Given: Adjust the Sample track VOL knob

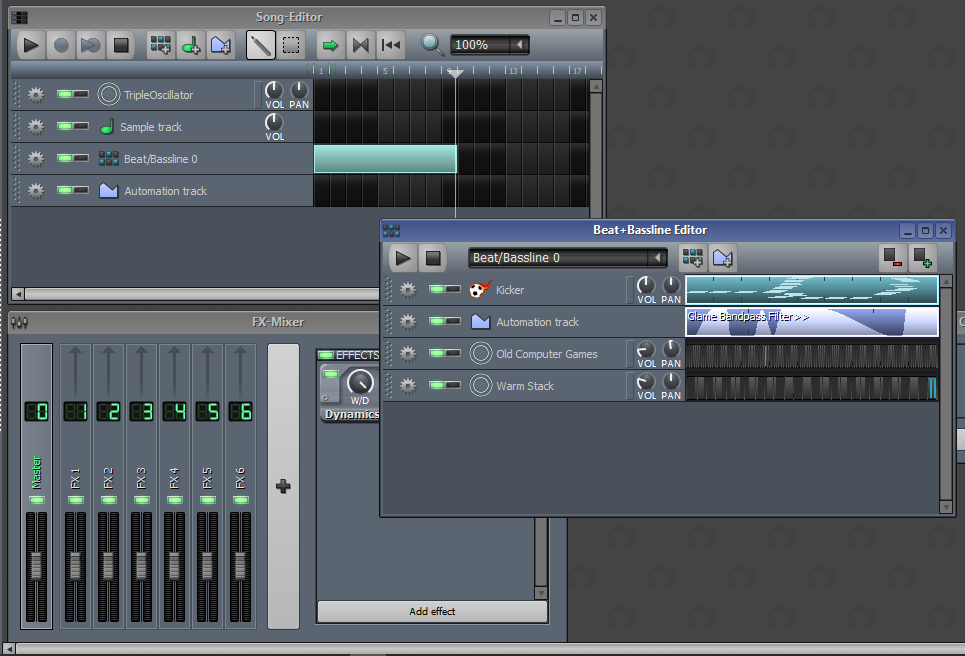Looking at the screenshot, I should [274, 122].
